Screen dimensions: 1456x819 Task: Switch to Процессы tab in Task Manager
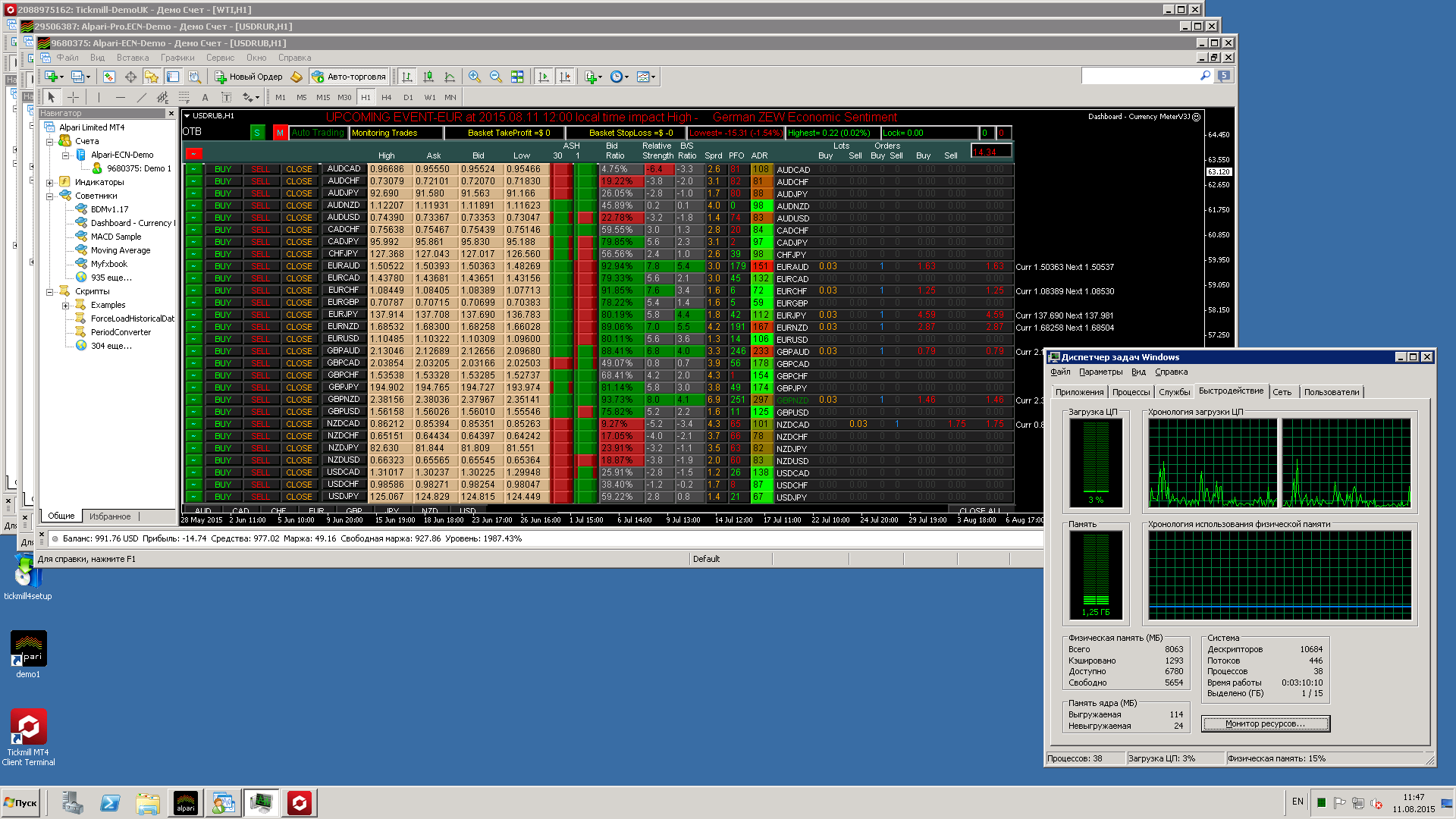(x=1131, y=392)
